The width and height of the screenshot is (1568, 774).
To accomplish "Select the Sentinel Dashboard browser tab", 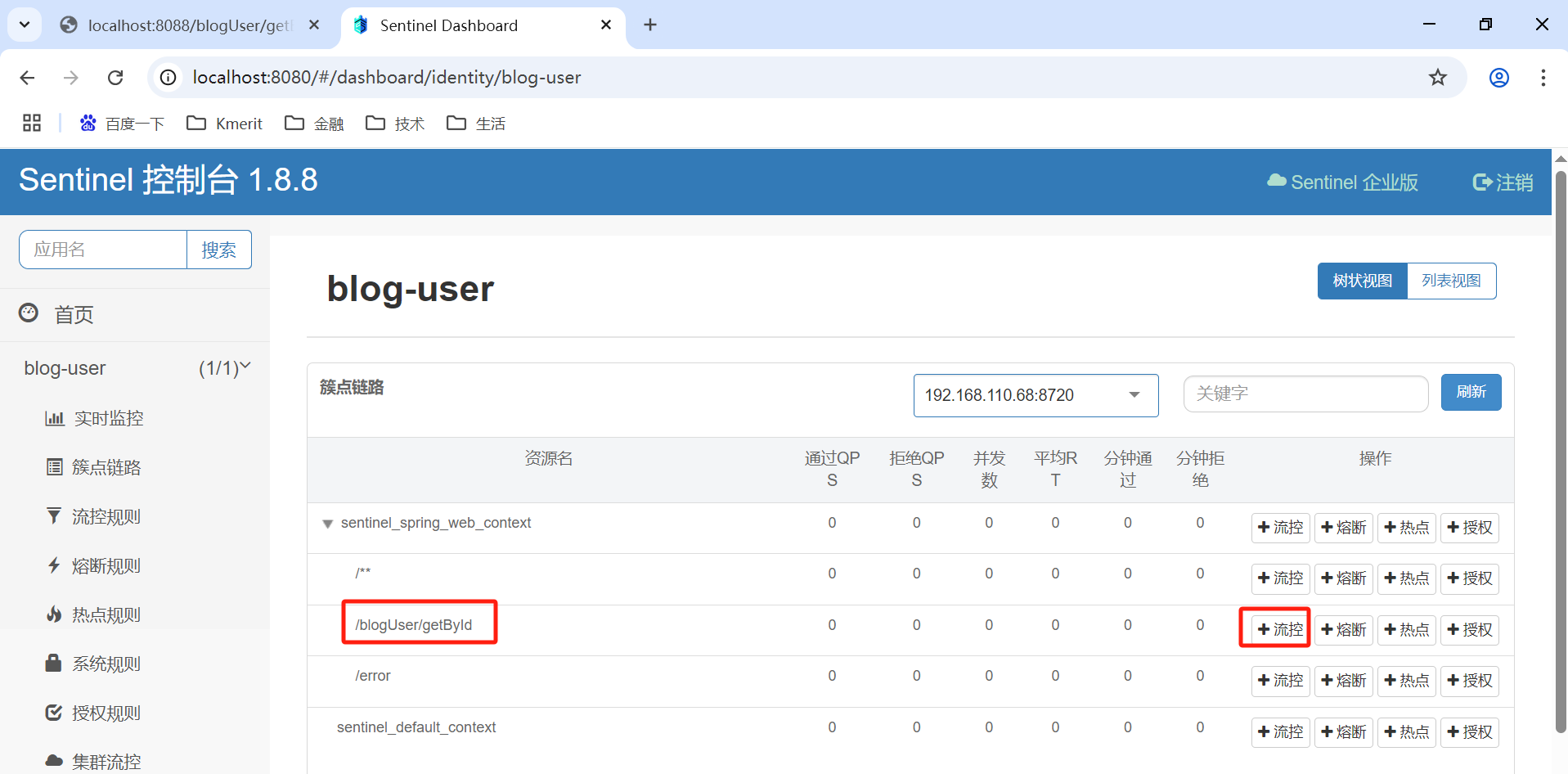I will coord(483,25).
